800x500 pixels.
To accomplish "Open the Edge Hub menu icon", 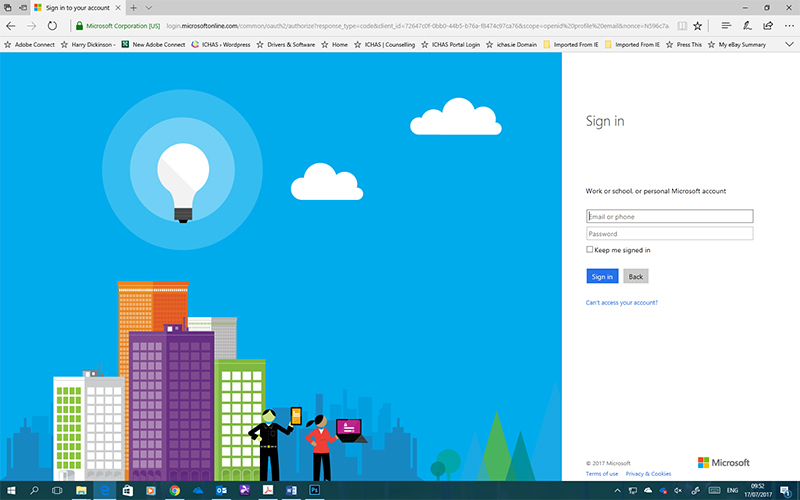I will tap(725, 25).
